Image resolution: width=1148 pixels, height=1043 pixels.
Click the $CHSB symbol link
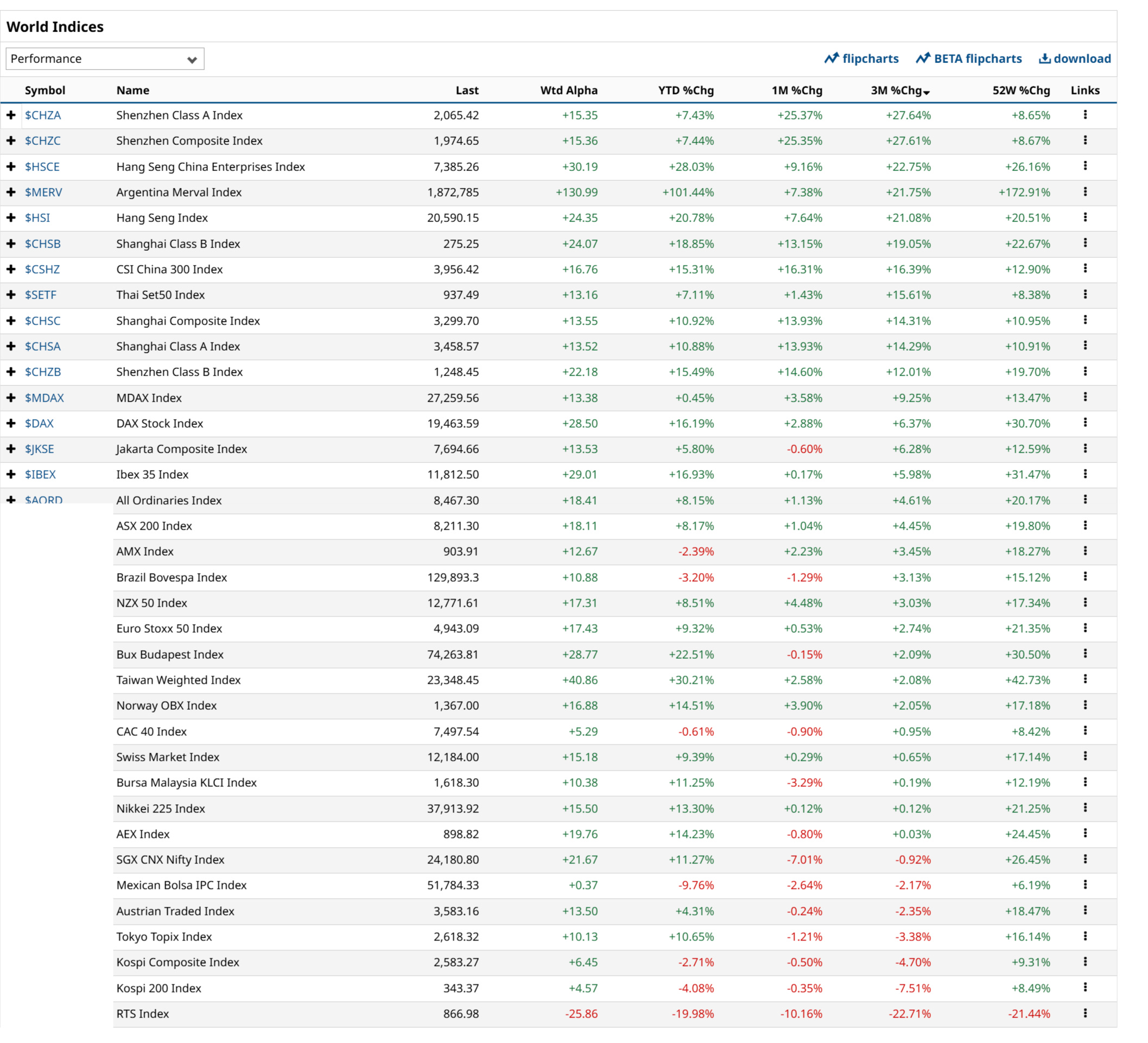coord(43,244)
